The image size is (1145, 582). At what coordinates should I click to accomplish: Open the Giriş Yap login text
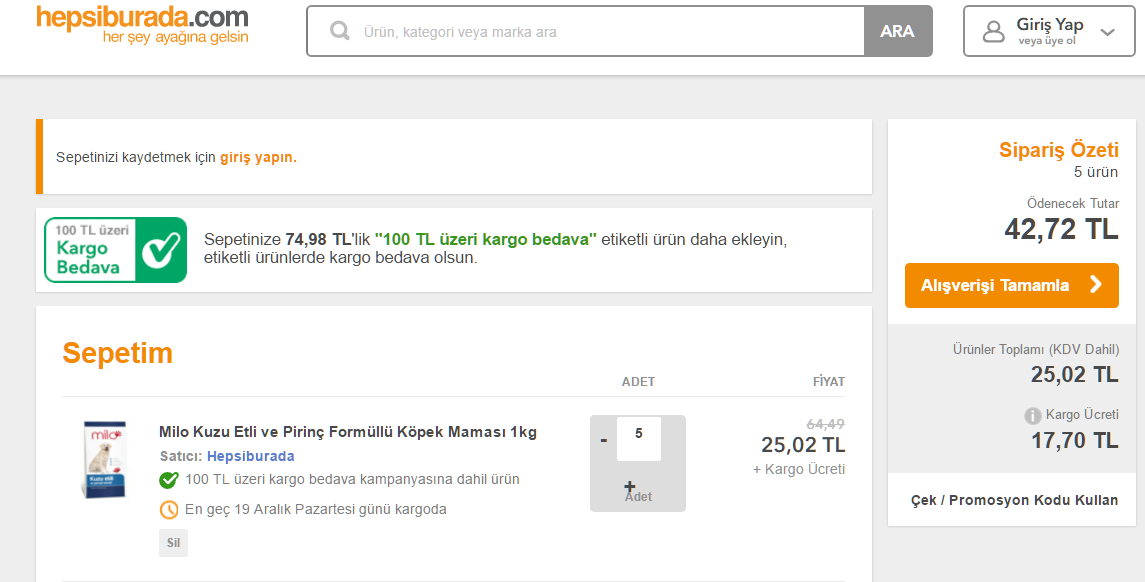pos(1049,24)
